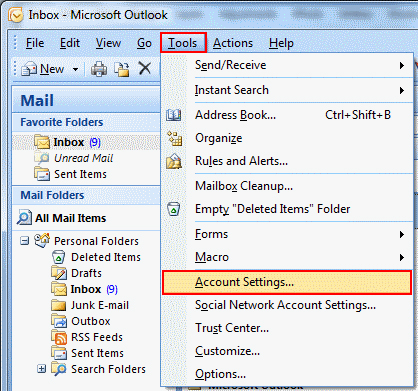Click the New toolbar button label
Image resolution: width=418 pixels, height=391 pixels.
pos(52,69)
